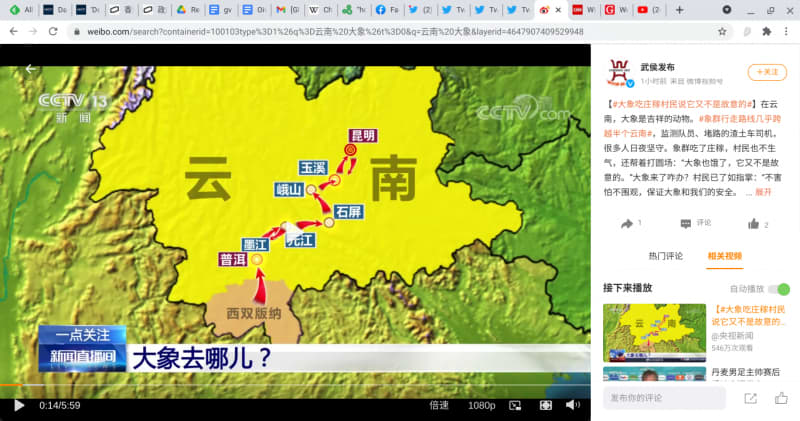The width and height of the screenshot is (800, 421).
Task: Open the 武侯发布 profile avatar
Action: click(x=619, y=72)
